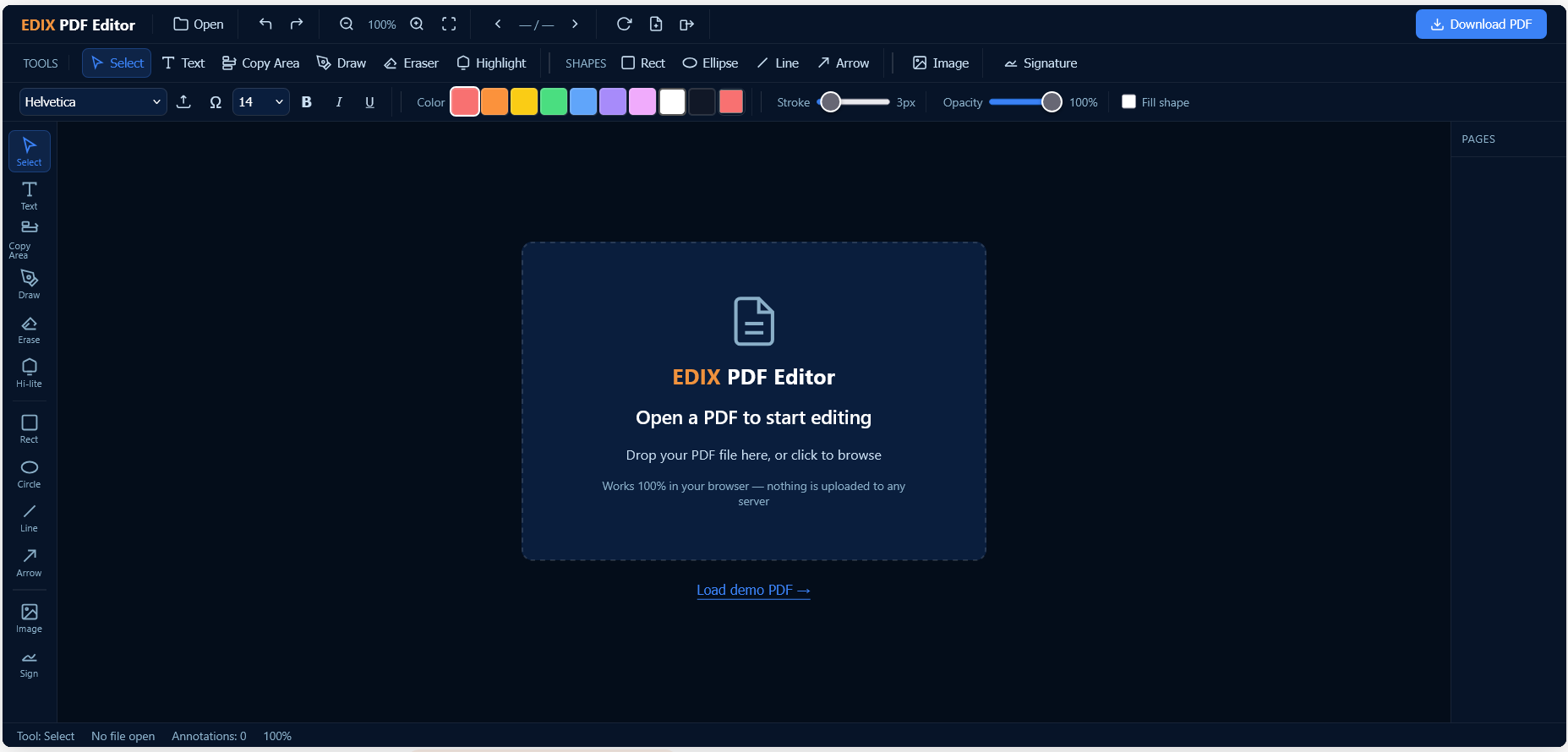Open the font size 14 dropdown

(261, 102)
